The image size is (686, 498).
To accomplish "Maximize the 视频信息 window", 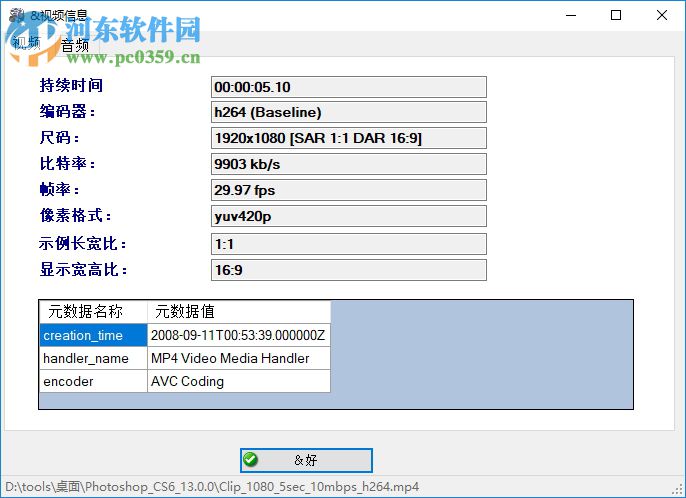I will 616,15.
